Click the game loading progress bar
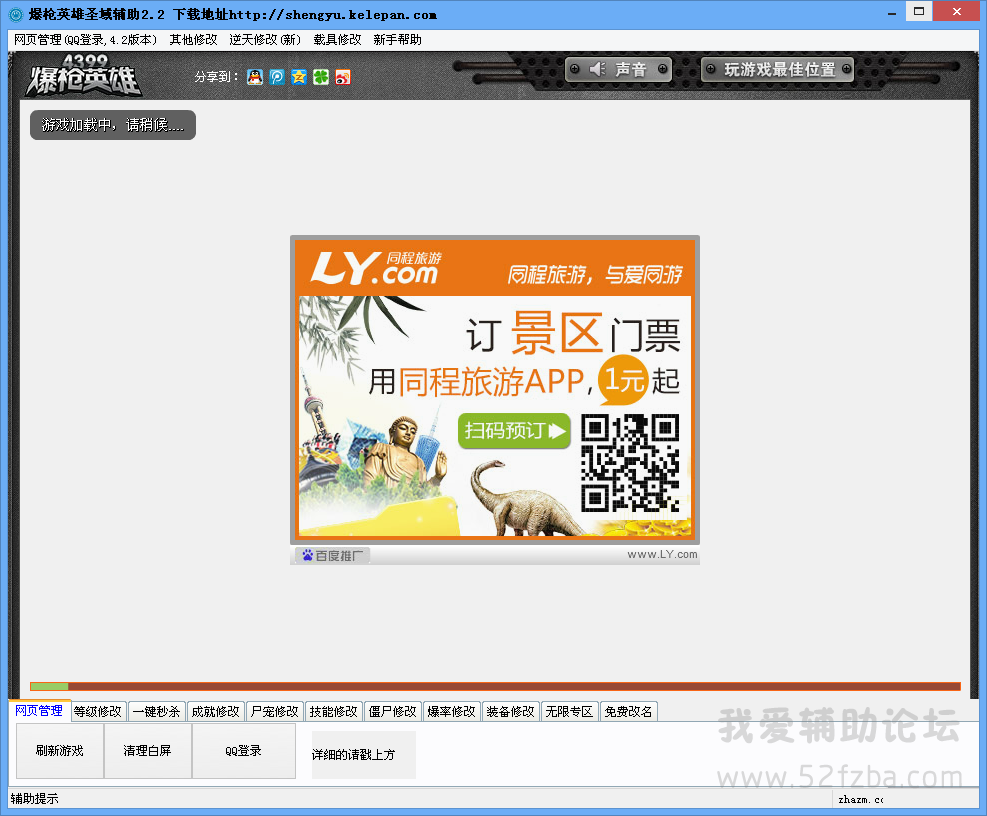The height and width of the screenshot is (816, 987). 495,686
